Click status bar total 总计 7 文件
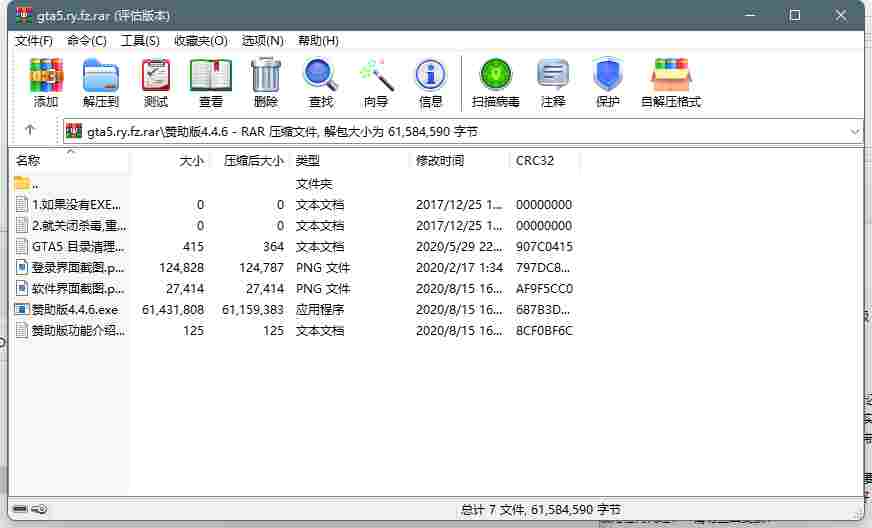The height and width of the screenshot is (528, 872). point(541,509)
